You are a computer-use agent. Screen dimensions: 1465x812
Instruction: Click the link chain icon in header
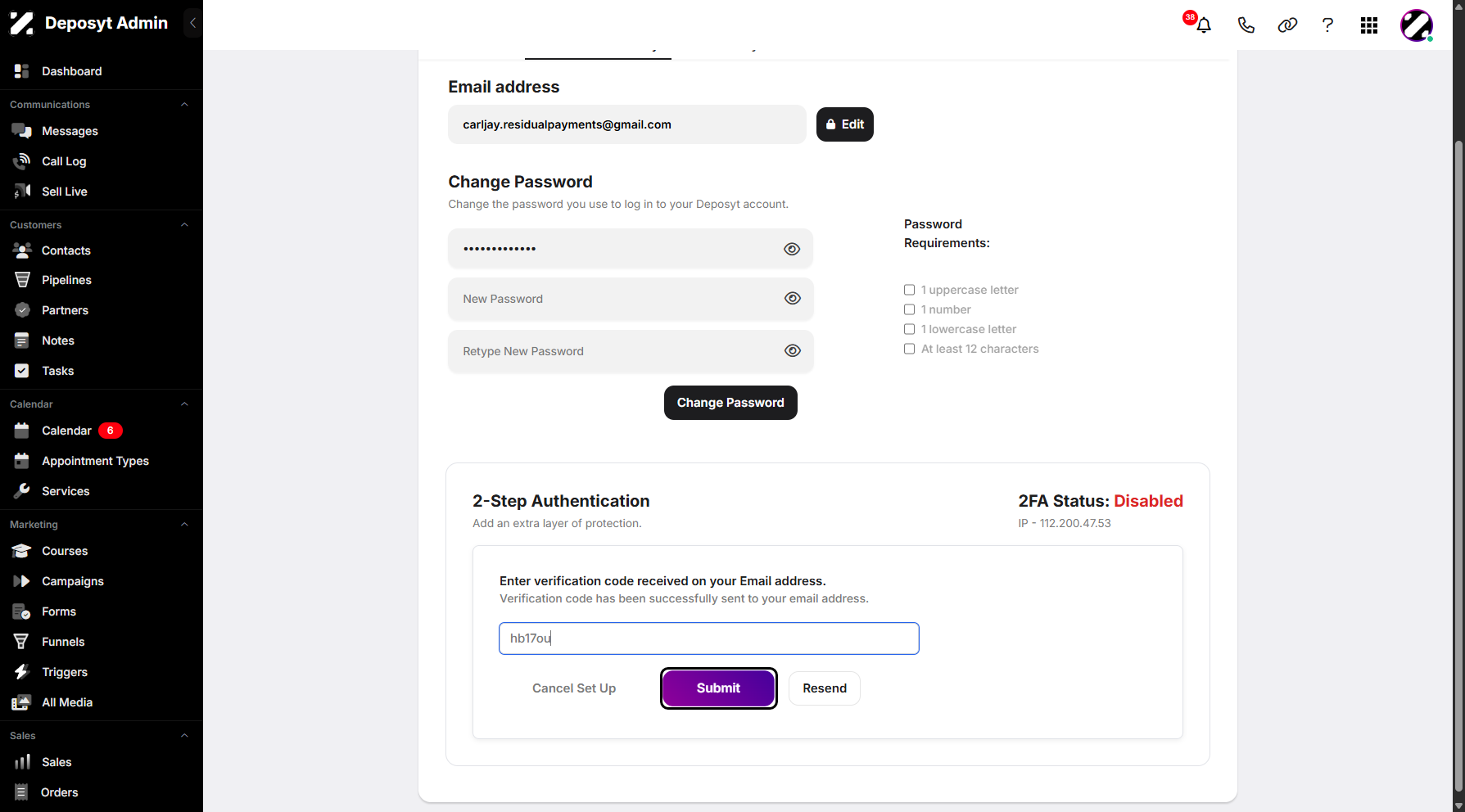click(1287, 25)
